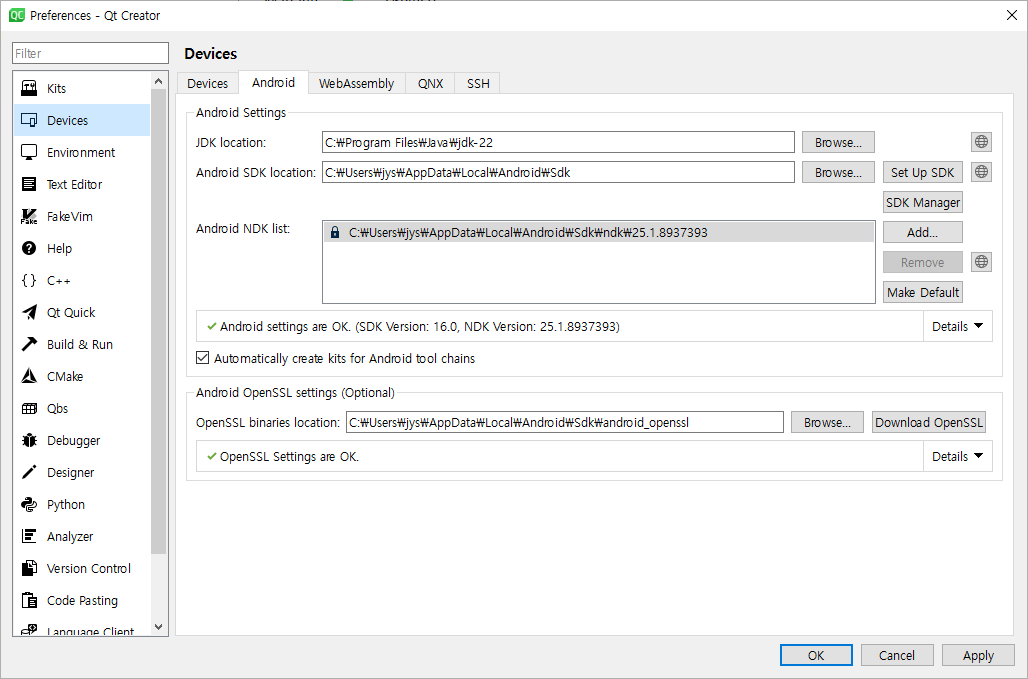Open the Analyzer icon

[x=29, y=536]
